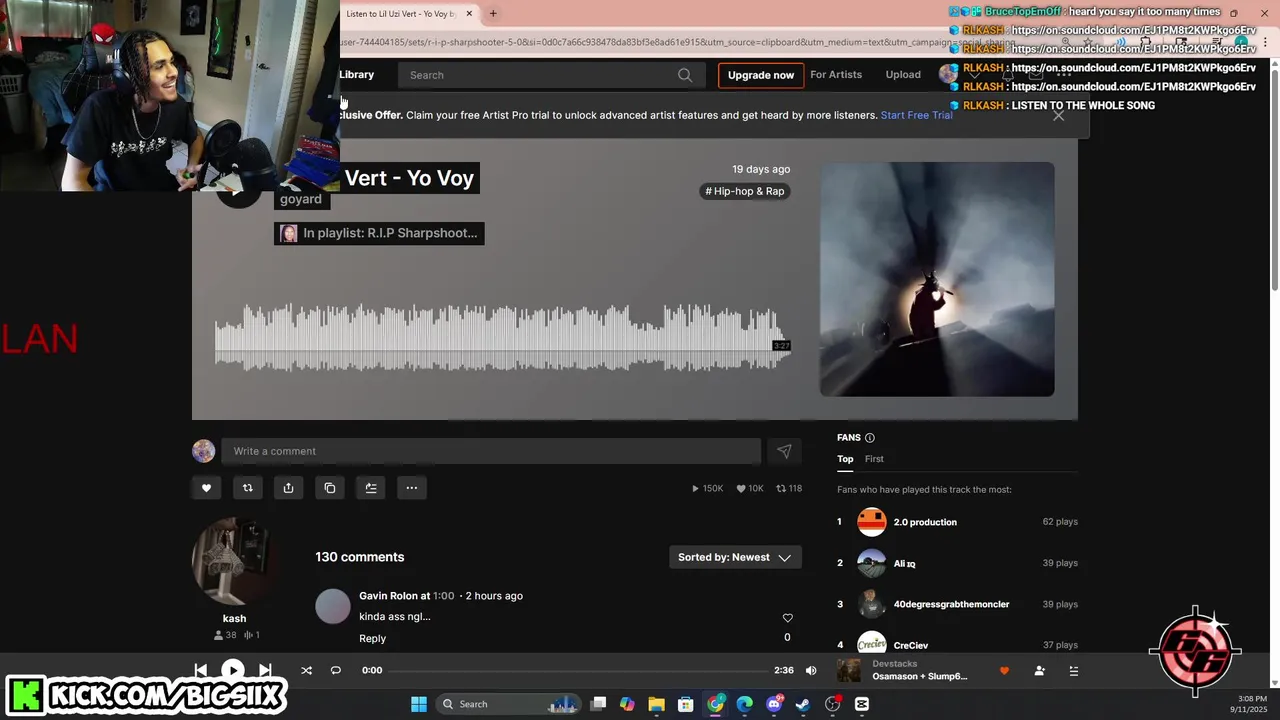1280x720 pixels.
Task: Add this track to next up
Action: (x=371, y=488)
